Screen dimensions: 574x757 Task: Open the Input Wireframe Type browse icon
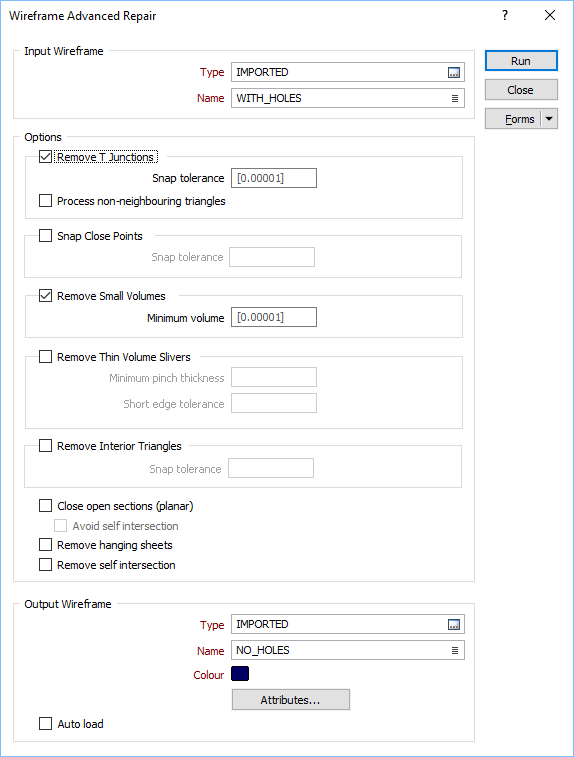(454, 72)
